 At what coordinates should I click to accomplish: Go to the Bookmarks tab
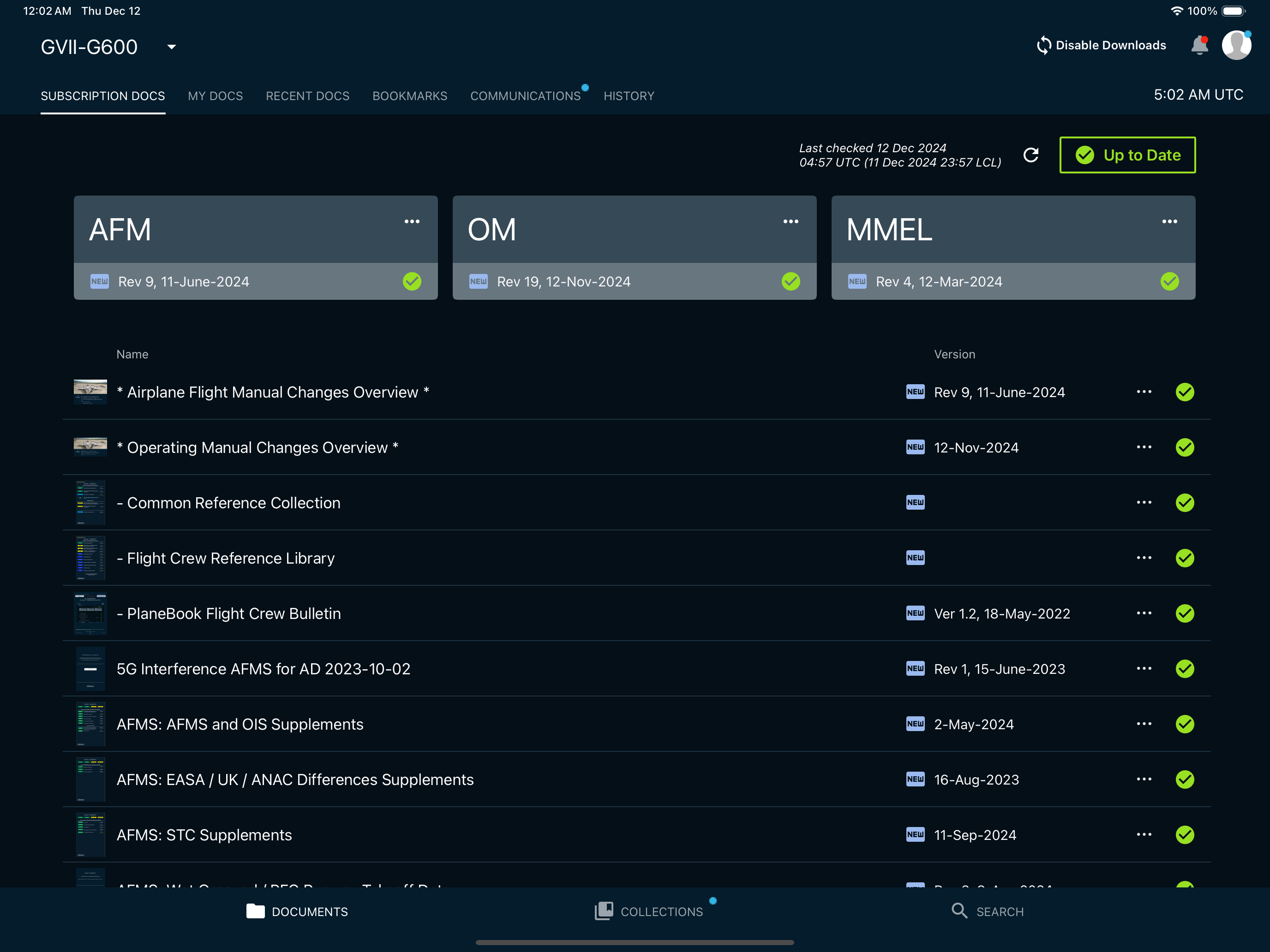410,96
